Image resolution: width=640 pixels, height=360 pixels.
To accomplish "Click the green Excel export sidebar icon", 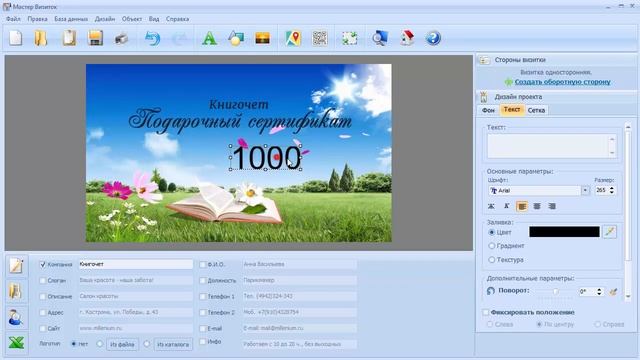I will coord(16,342).
